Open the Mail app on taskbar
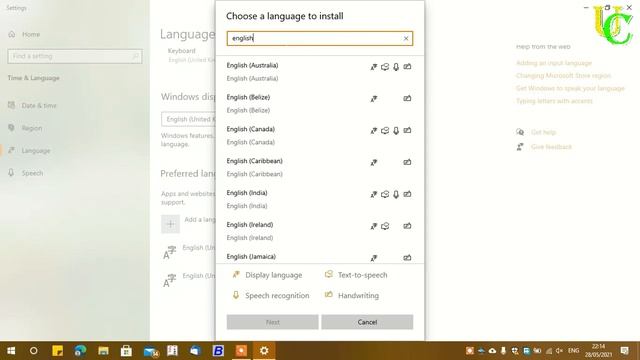 click(150, 351)
